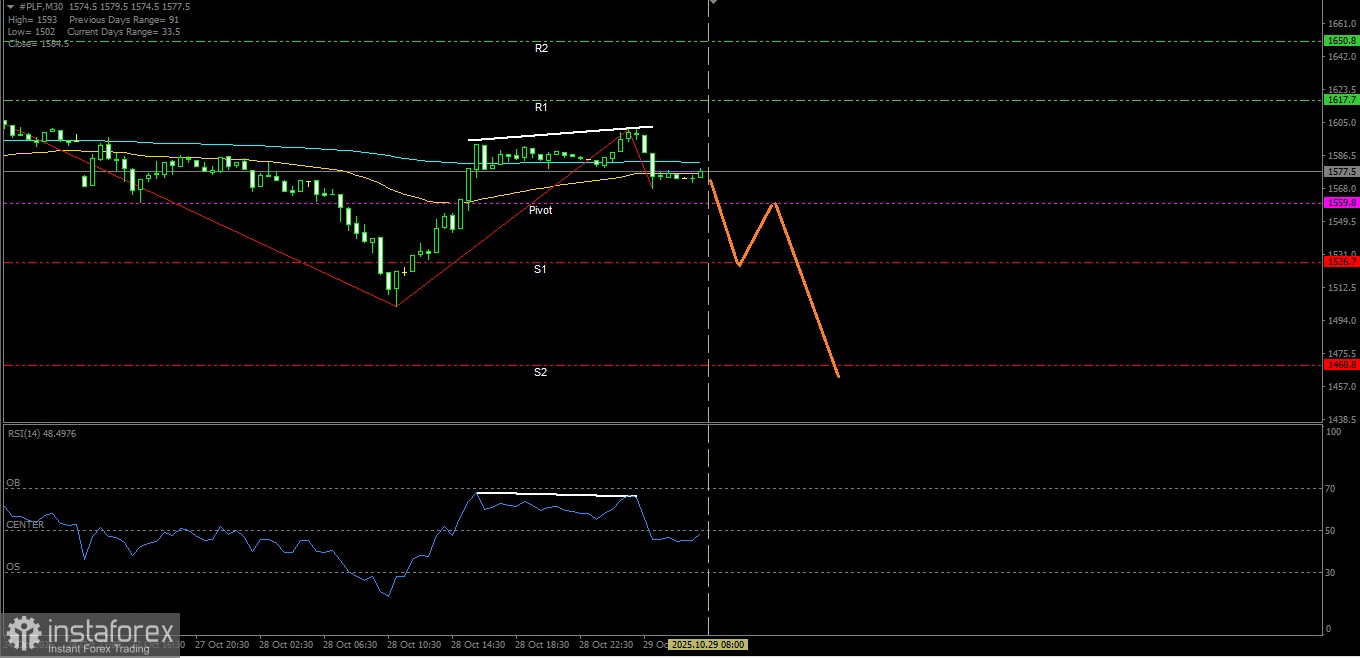The height and width of the screenshot is (658, 1360).
Task: Click the 27 Oct 20:30 time axis label
Action: pyautogui.click(x=222, y=645)
